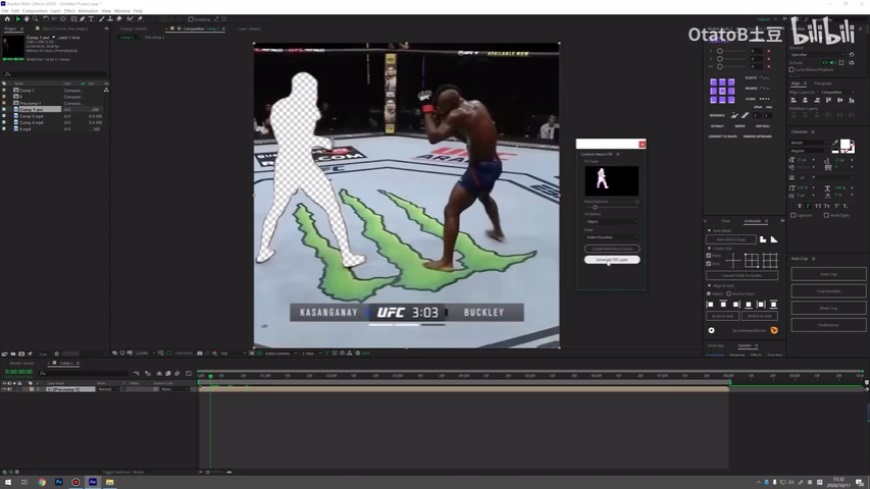Click the Generate Fill Layer button
Viewport: 870px width, 489px height.
pos(611,259)
